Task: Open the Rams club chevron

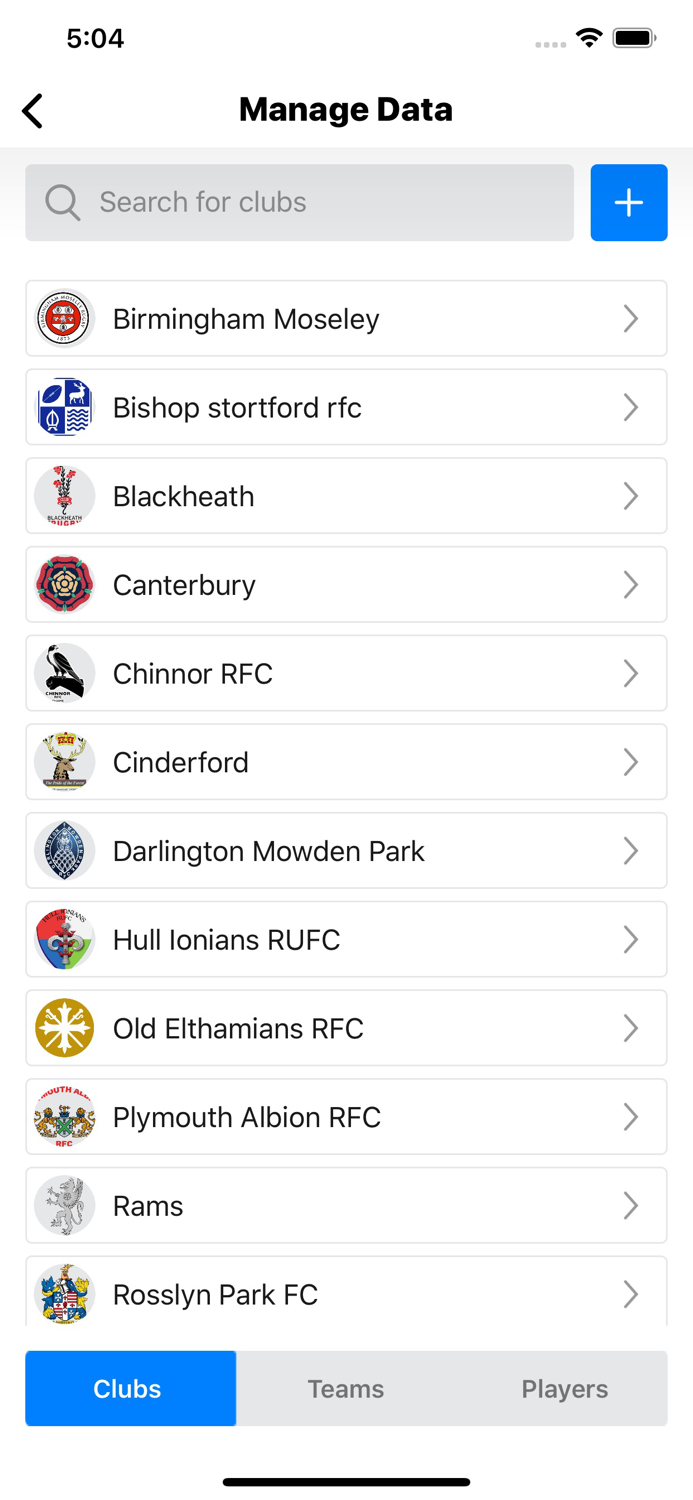Action: 631,1205
